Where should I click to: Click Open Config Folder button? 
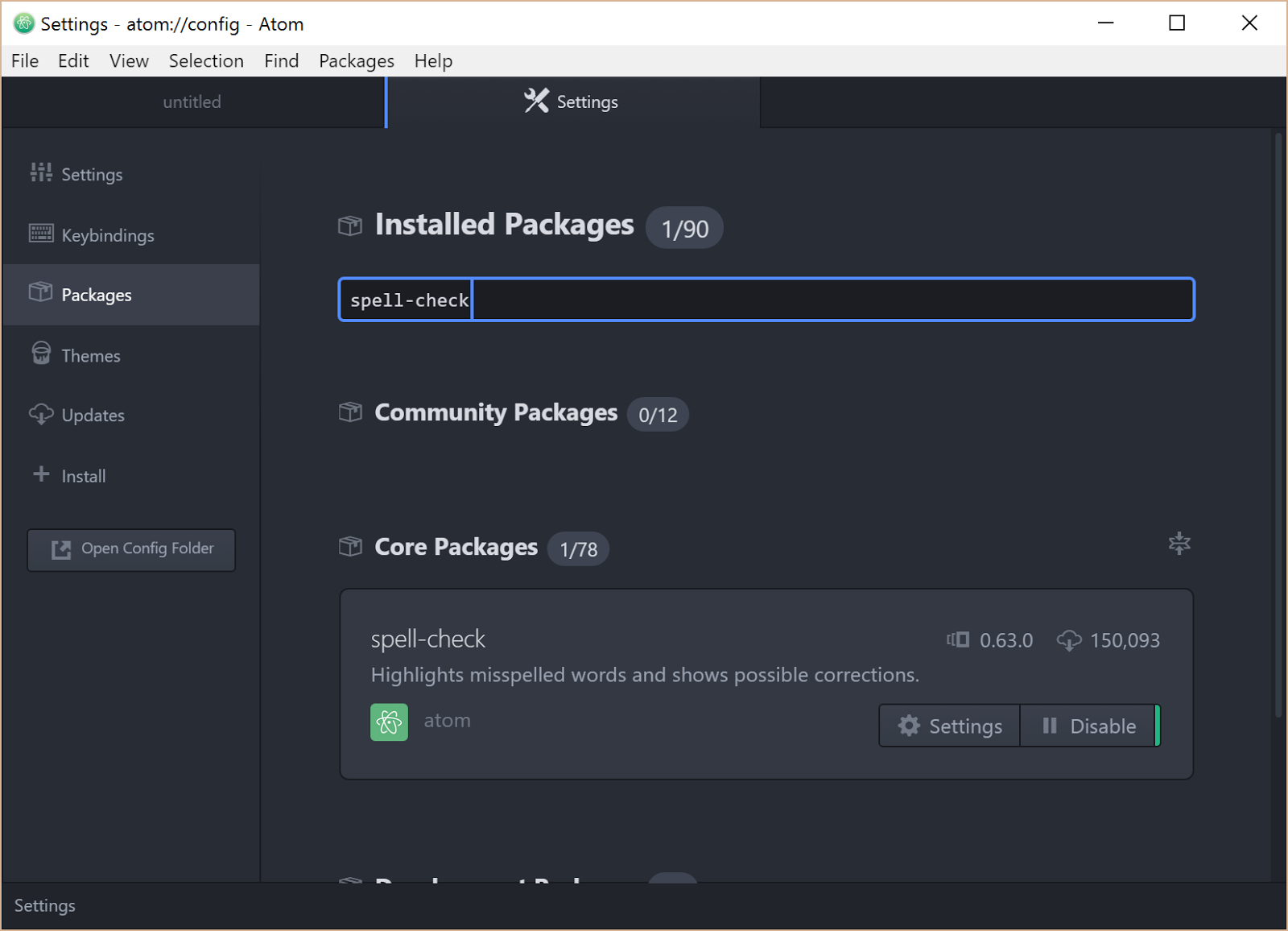click(x=131, y=550)
